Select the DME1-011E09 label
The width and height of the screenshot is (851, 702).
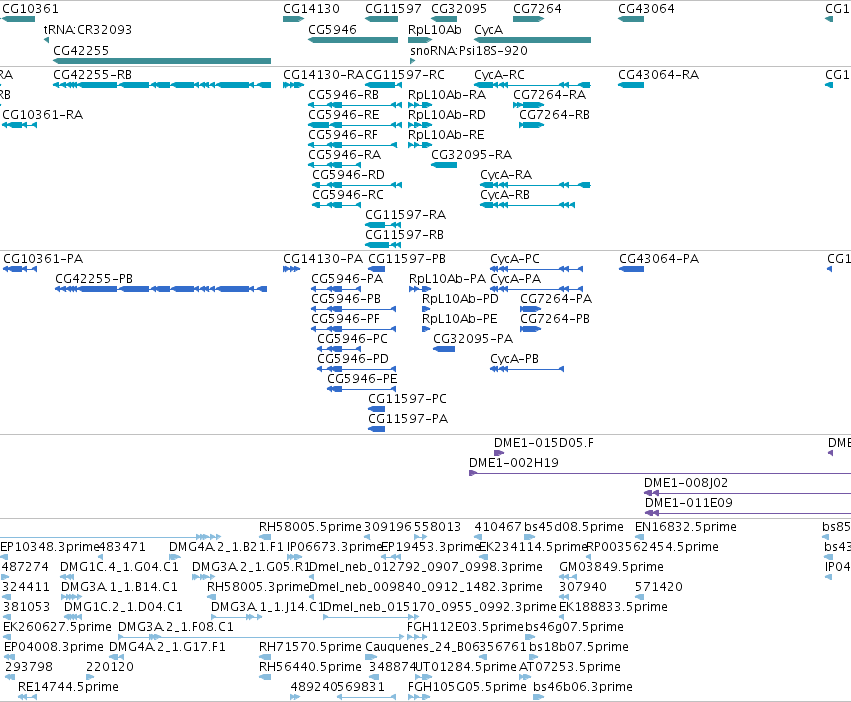coord(689,504)
